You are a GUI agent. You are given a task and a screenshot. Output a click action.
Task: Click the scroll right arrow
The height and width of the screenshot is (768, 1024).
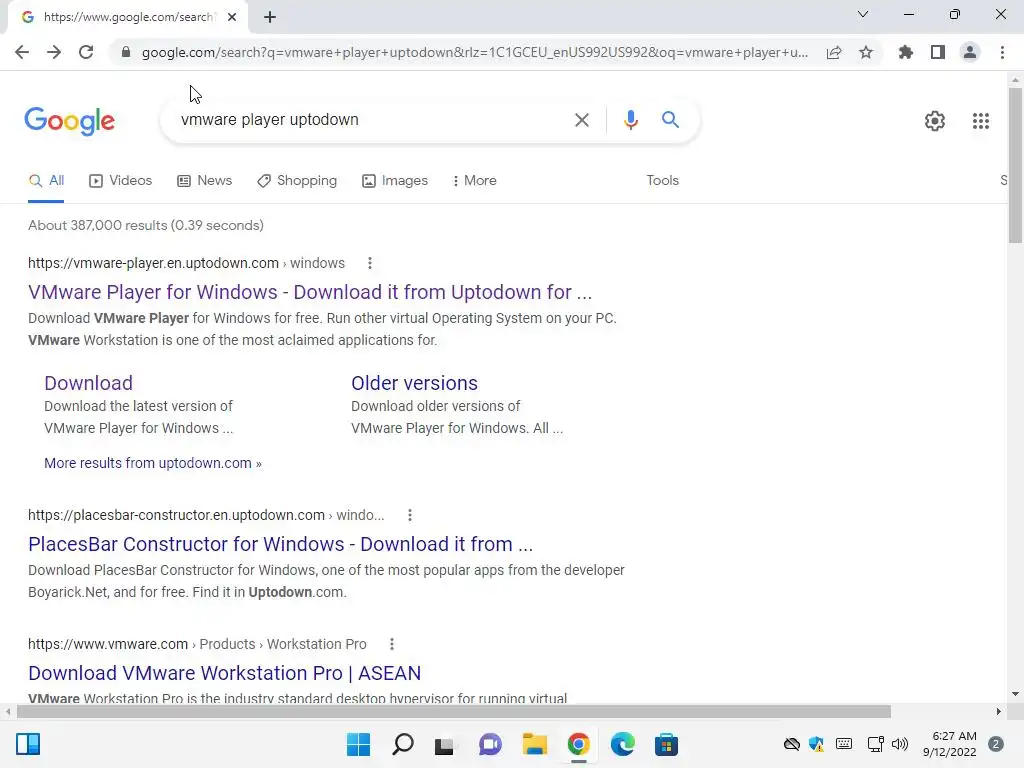(999, 711)
